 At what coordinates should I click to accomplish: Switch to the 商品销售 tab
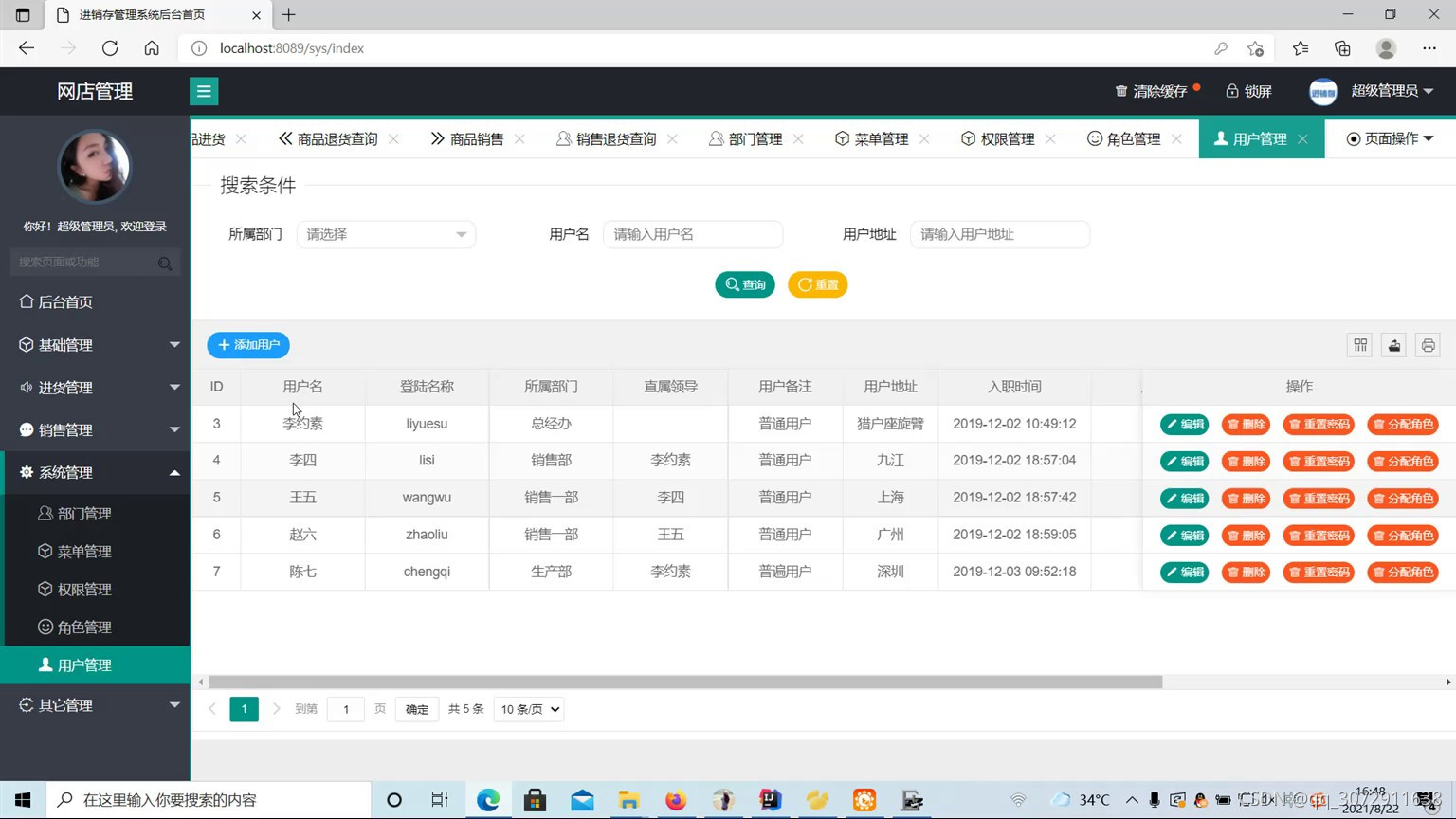pos(467,138)
